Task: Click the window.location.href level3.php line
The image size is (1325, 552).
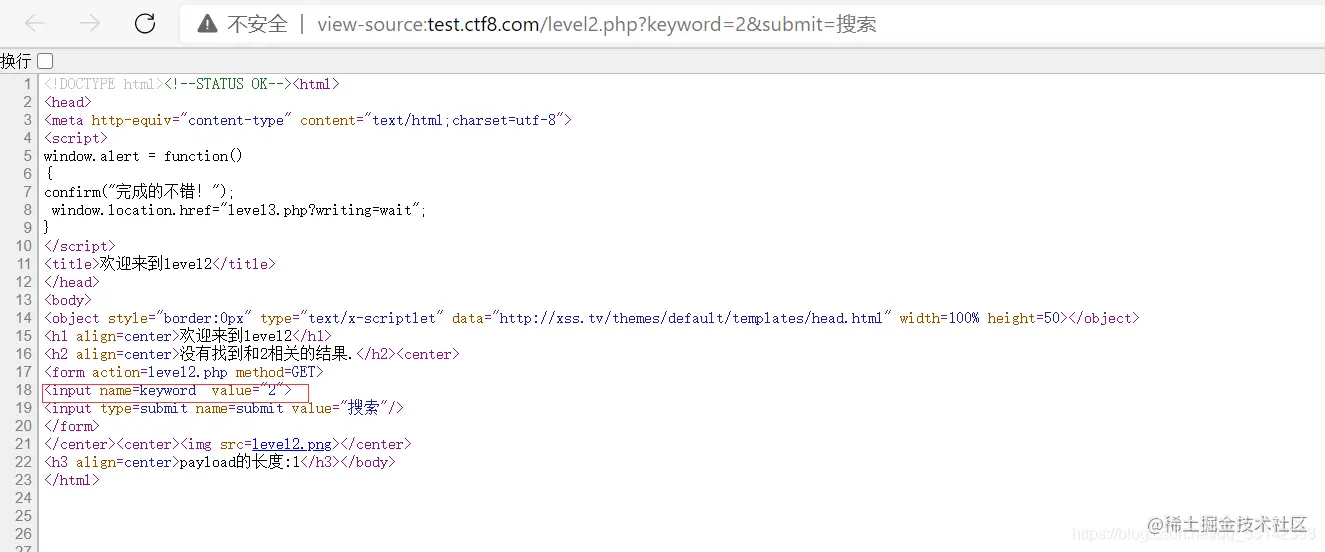Action: coord(239,210)
